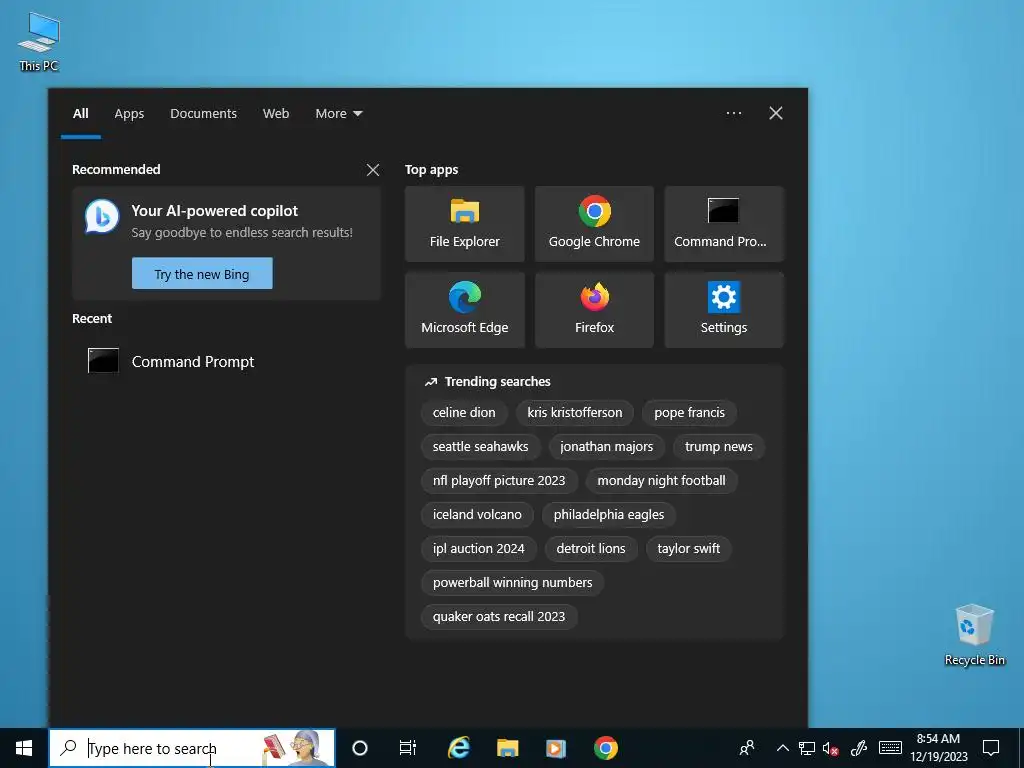This screenshot has width=1024, height=768.
Task: Switch to the Web tab
Action: pyautogui.click(x=276, y=114)
